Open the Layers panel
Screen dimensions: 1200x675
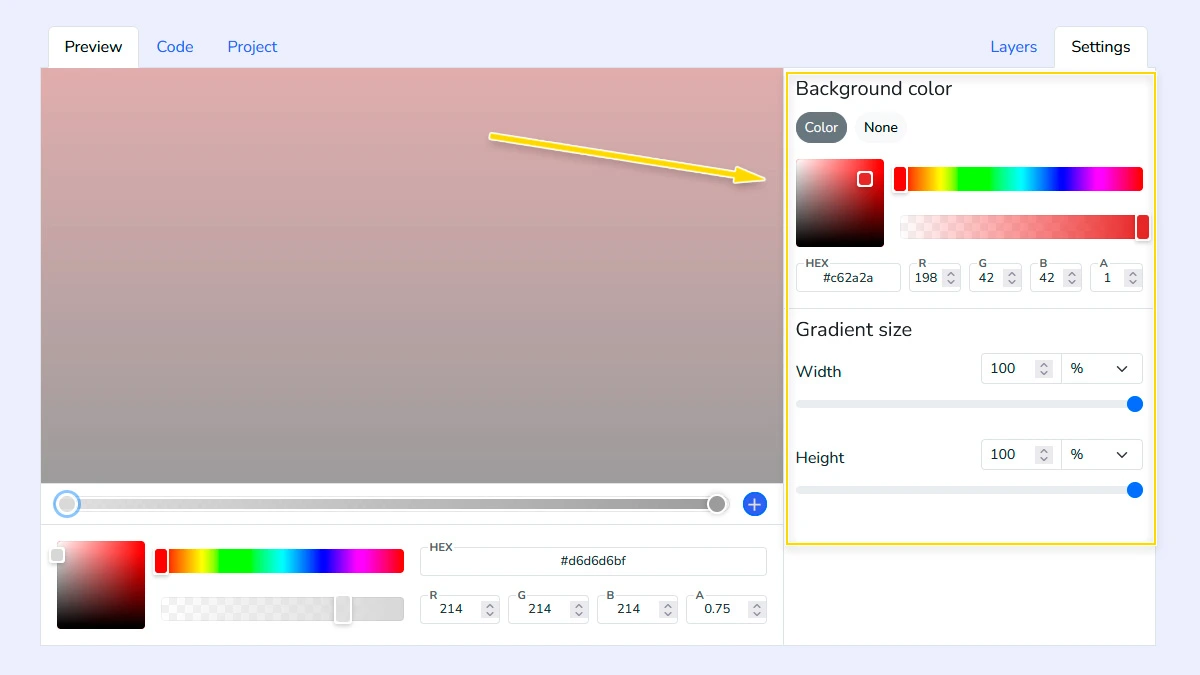(1013, 46)
